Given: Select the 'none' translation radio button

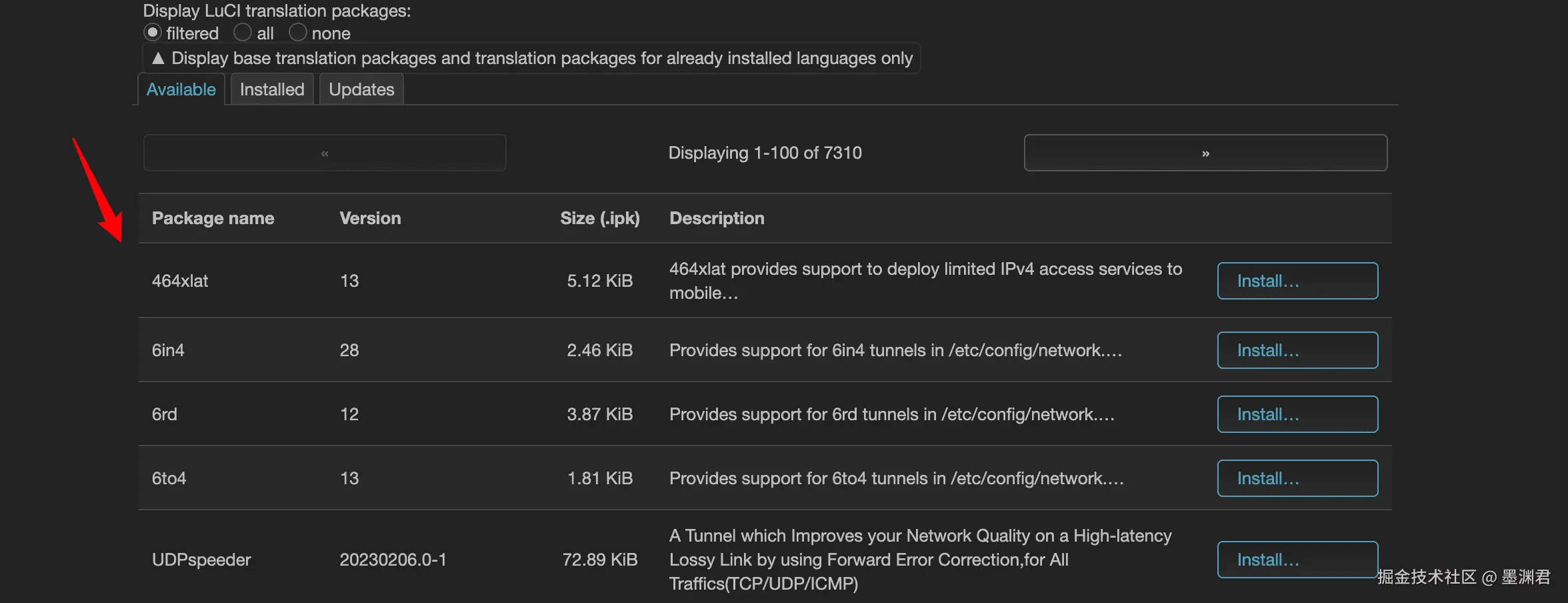Looking at the screenshot, I should (x=298, y=33).
